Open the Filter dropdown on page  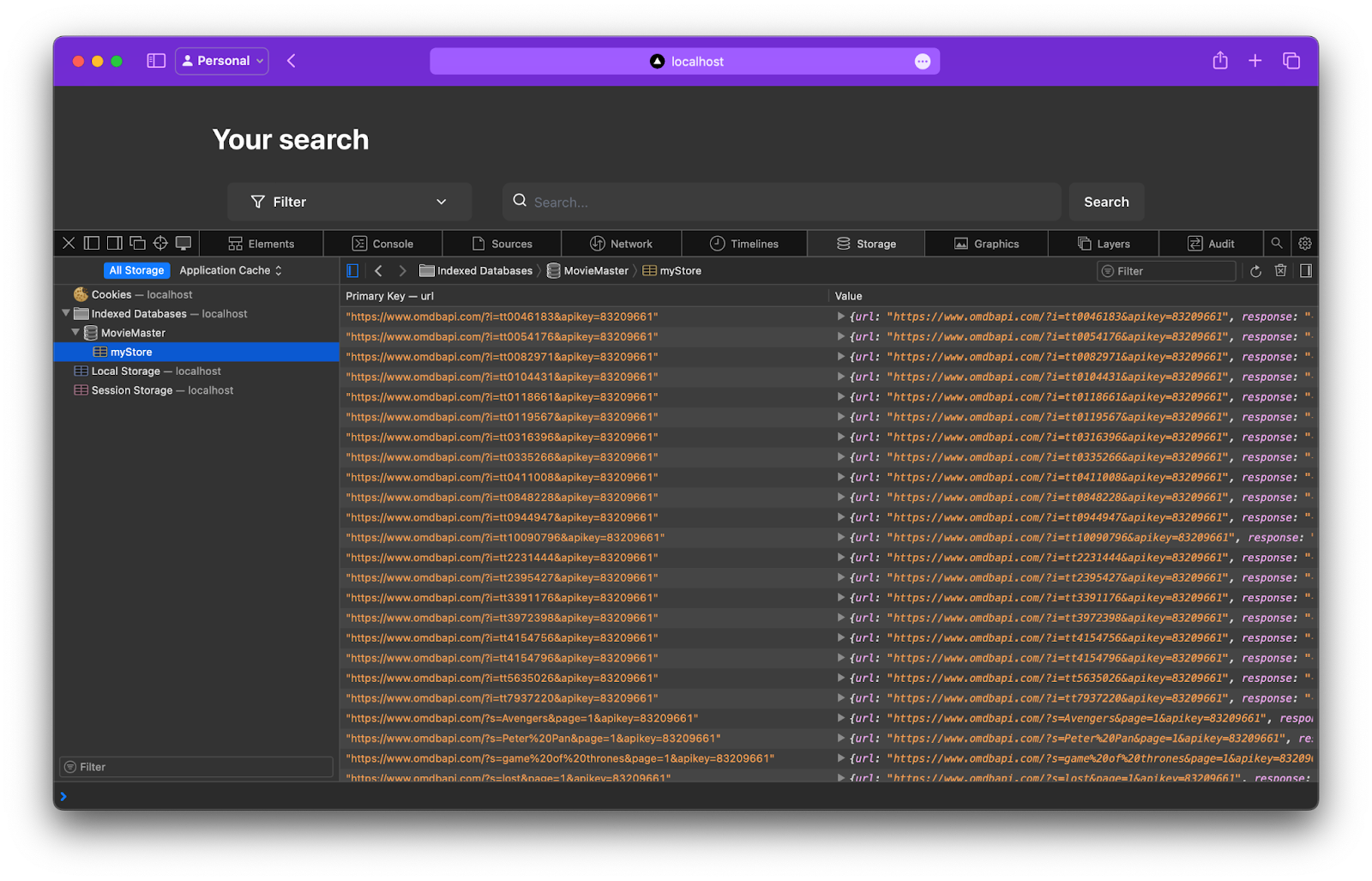coord(349,202)
